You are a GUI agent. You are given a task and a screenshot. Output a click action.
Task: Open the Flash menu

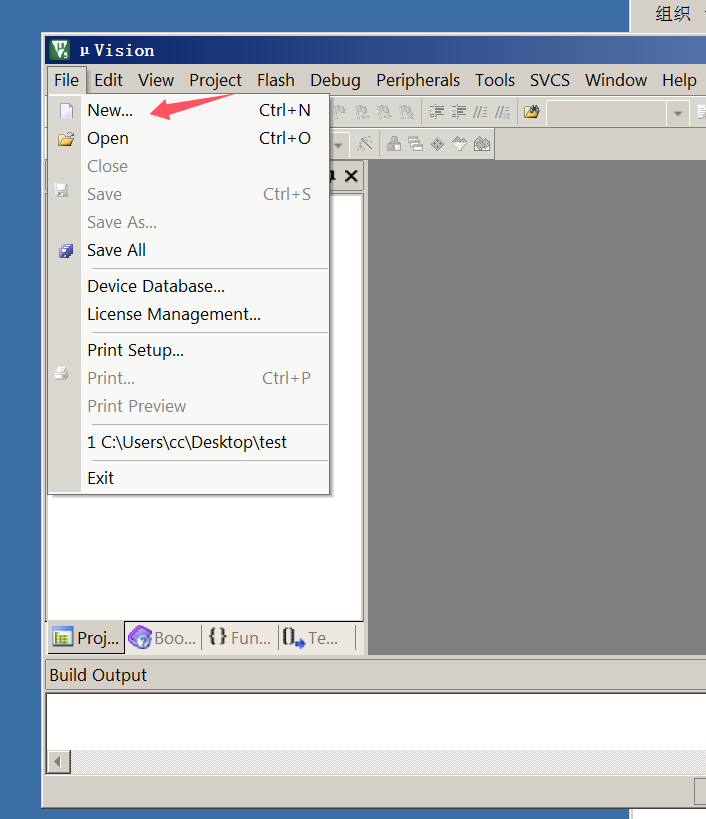coord(276,80)
